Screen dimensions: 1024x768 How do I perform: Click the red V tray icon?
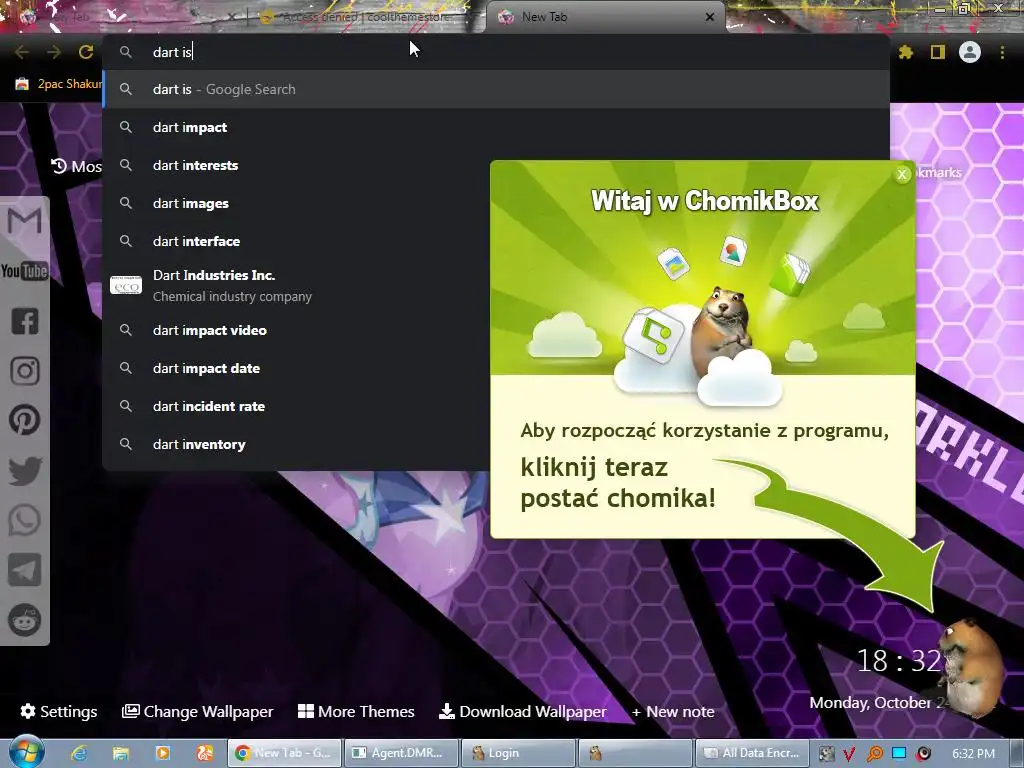click(x=850, y=754)
